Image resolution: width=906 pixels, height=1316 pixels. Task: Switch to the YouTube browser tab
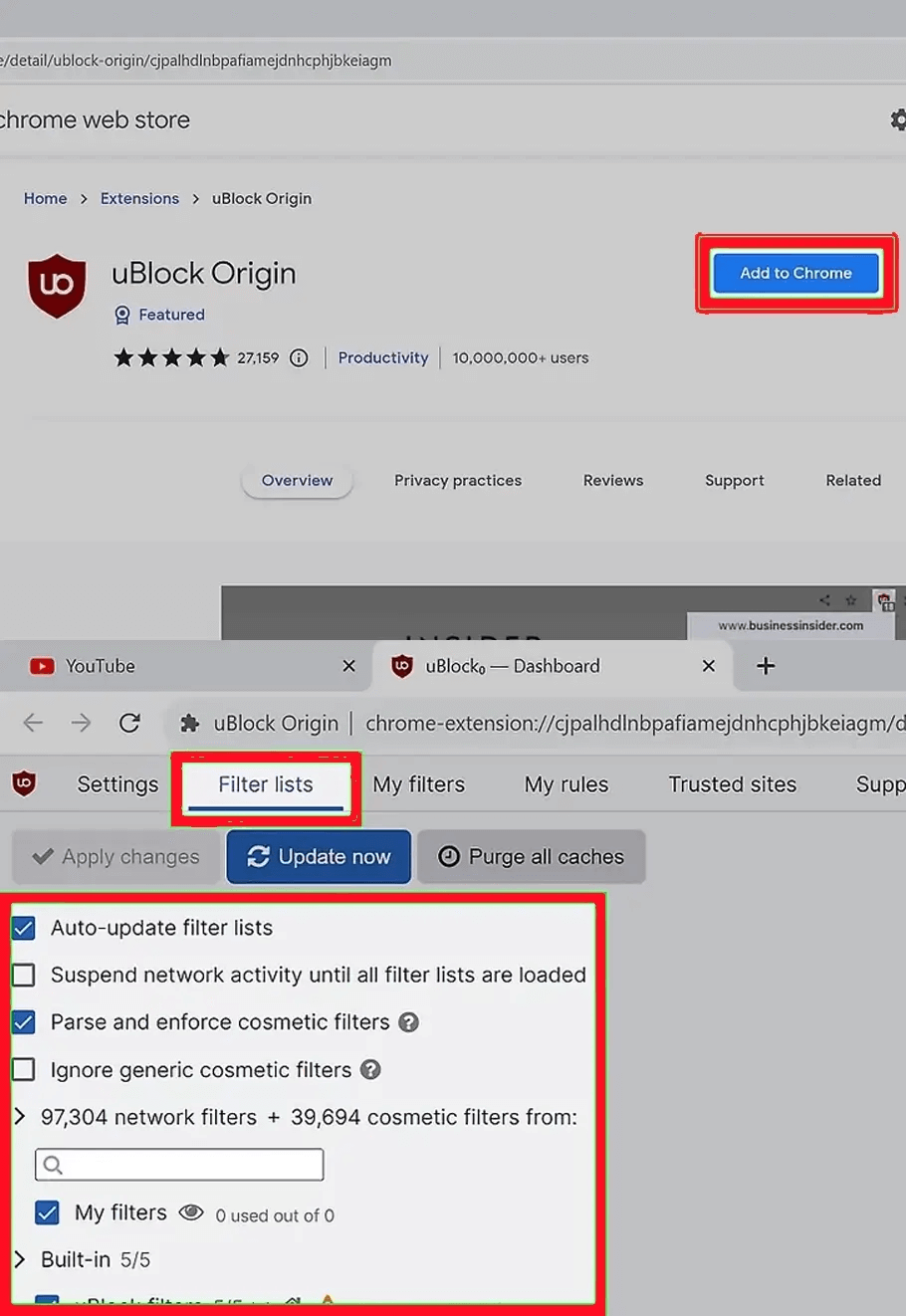(x=185, y=666)
